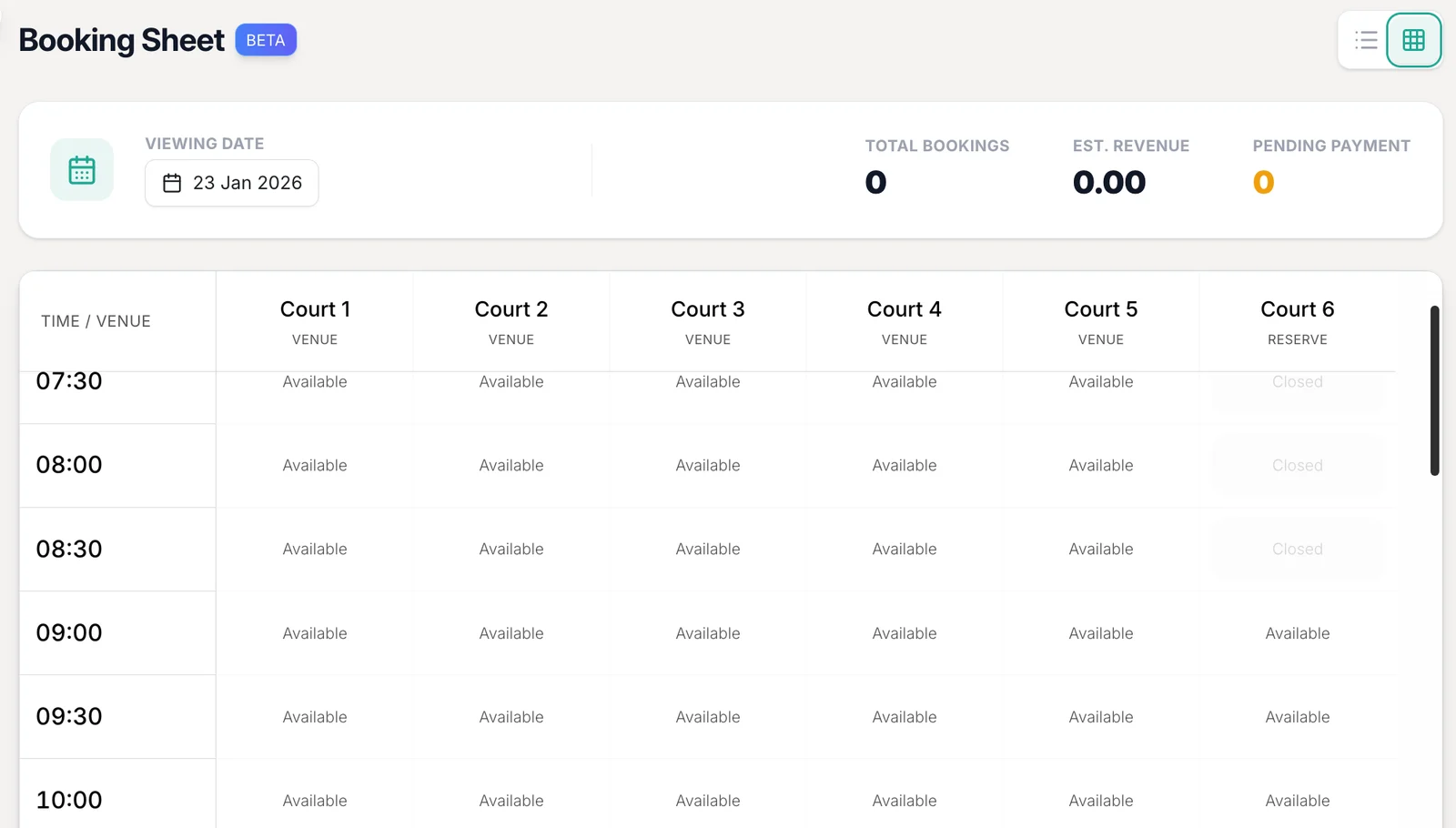Book Court 5 at 09:30
The width and height of the screenshot is (1456, 828).
coord(1101,717)
